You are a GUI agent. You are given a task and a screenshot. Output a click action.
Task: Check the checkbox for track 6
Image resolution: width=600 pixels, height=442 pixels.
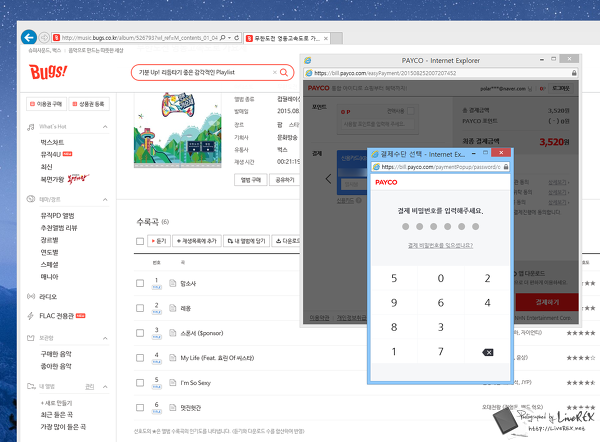140,408
